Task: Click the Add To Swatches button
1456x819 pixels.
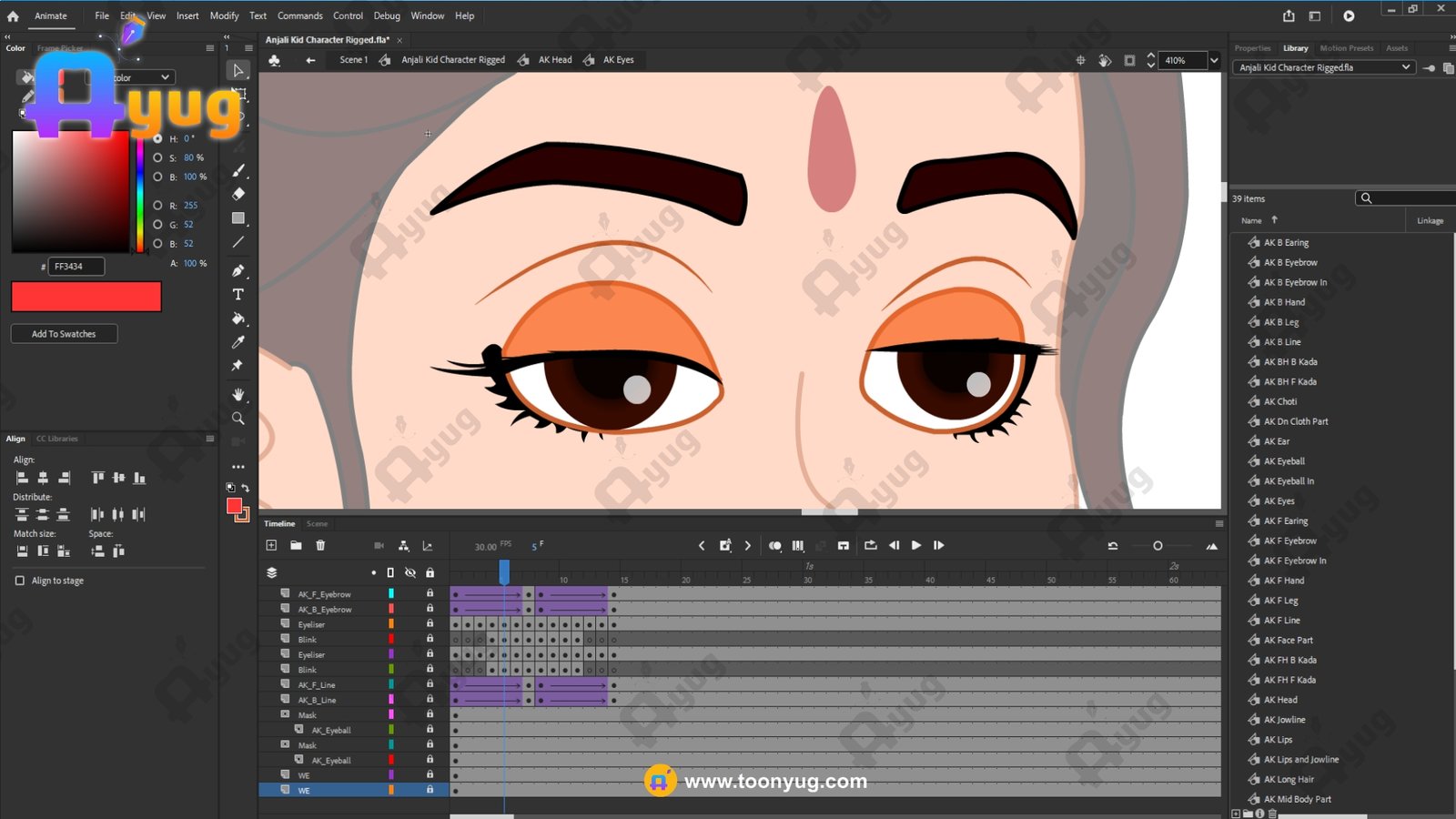Action: 64,334
